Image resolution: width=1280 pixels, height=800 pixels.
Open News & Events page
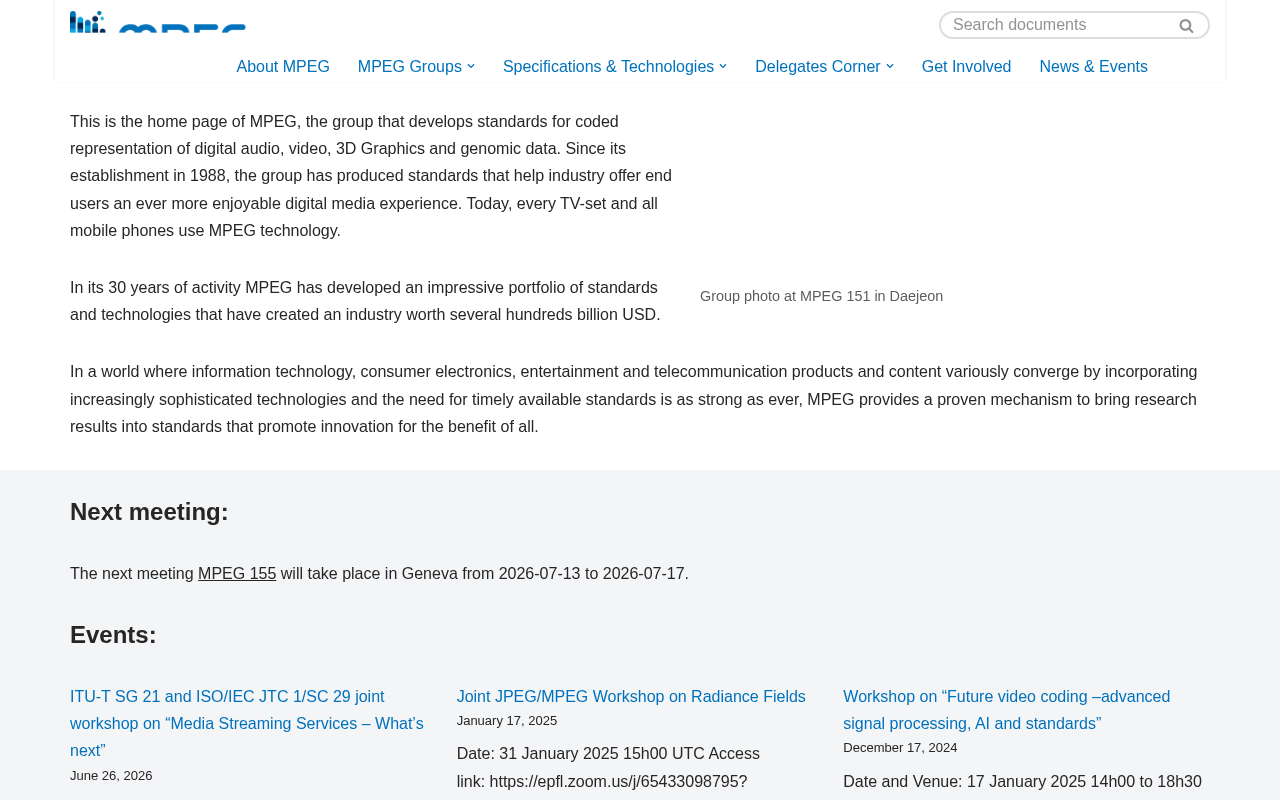coord(1093,67)
